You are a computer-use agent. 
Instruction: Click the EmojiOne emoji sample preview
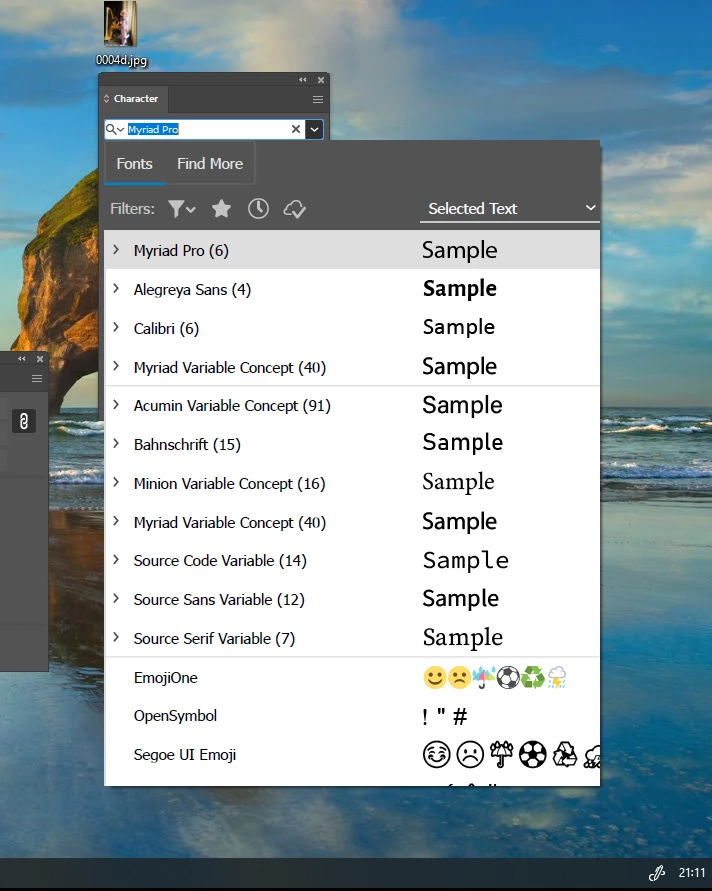495,677
